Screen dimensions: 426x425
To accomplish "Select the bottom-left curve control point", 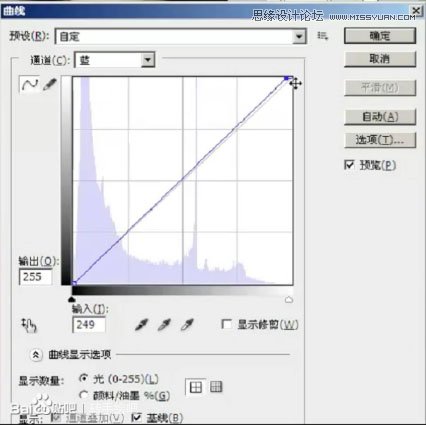I will click(74, 283).
